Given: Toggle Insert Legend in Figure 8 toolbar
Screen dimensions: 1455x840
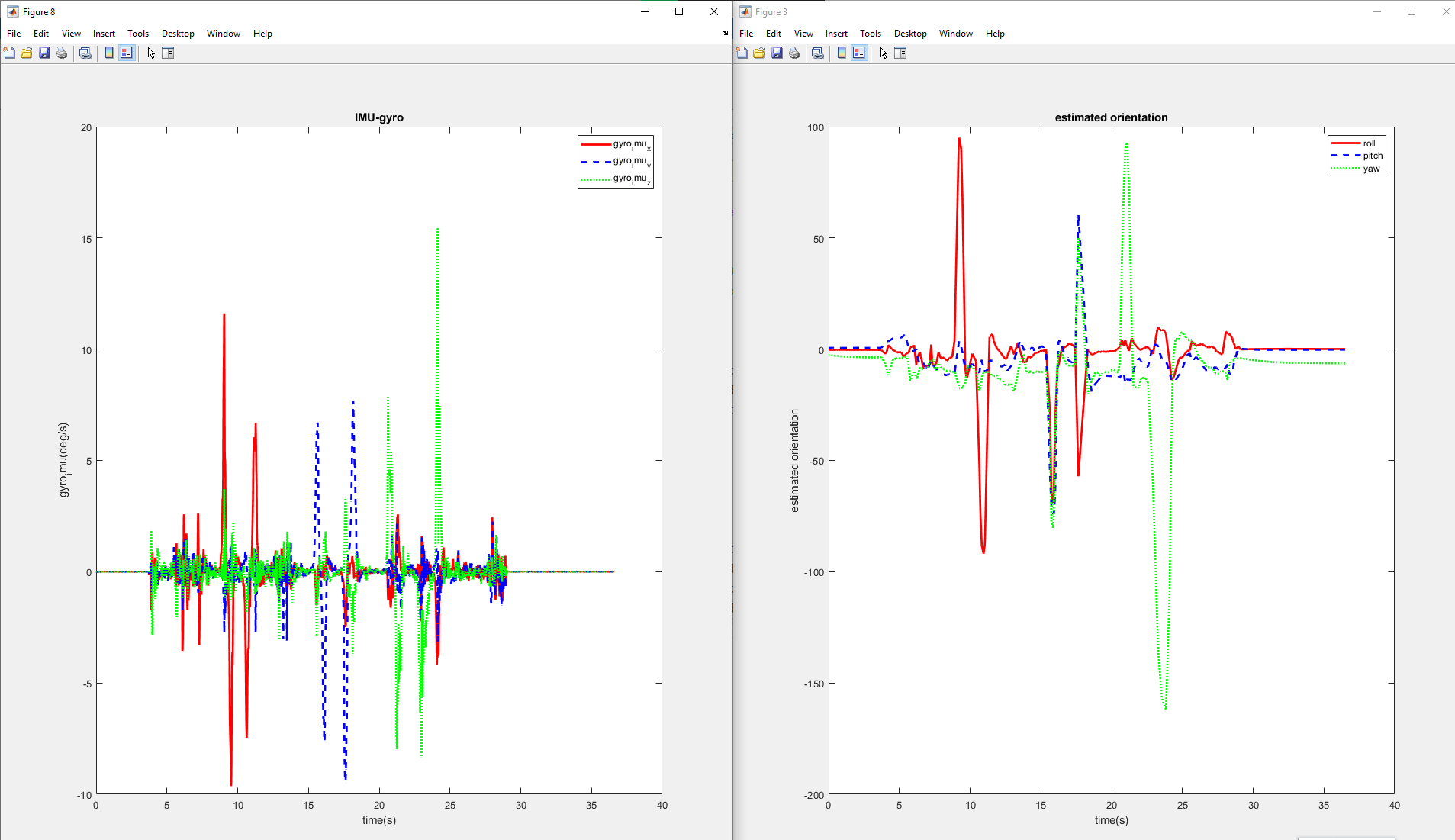Looking at the screenshot, I should click(127, 53).
